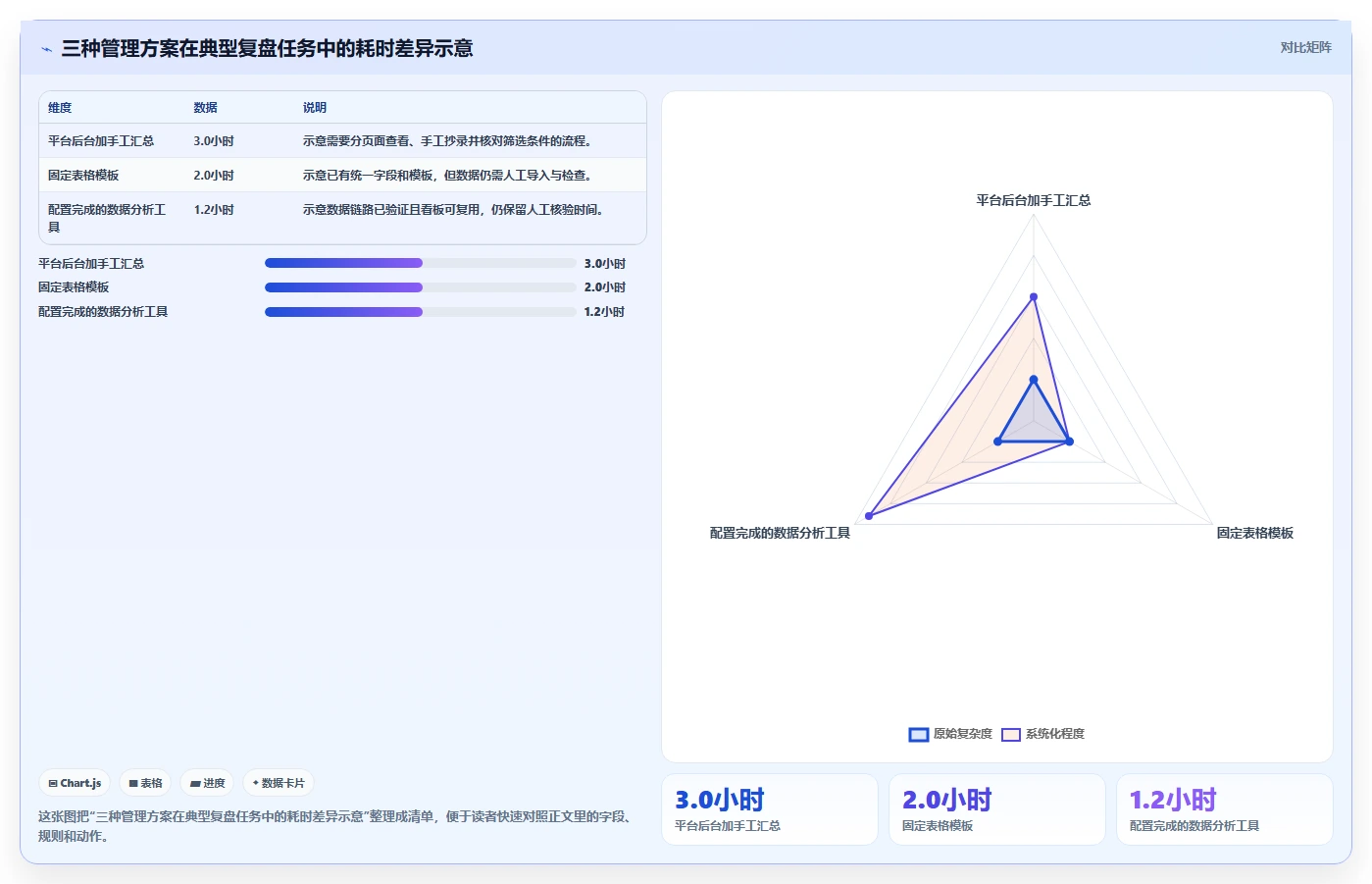This screenshot has width=1372, height=884.
Task: Open the 对比矩阵 label in the header
Action: [x=1305, y=47]
